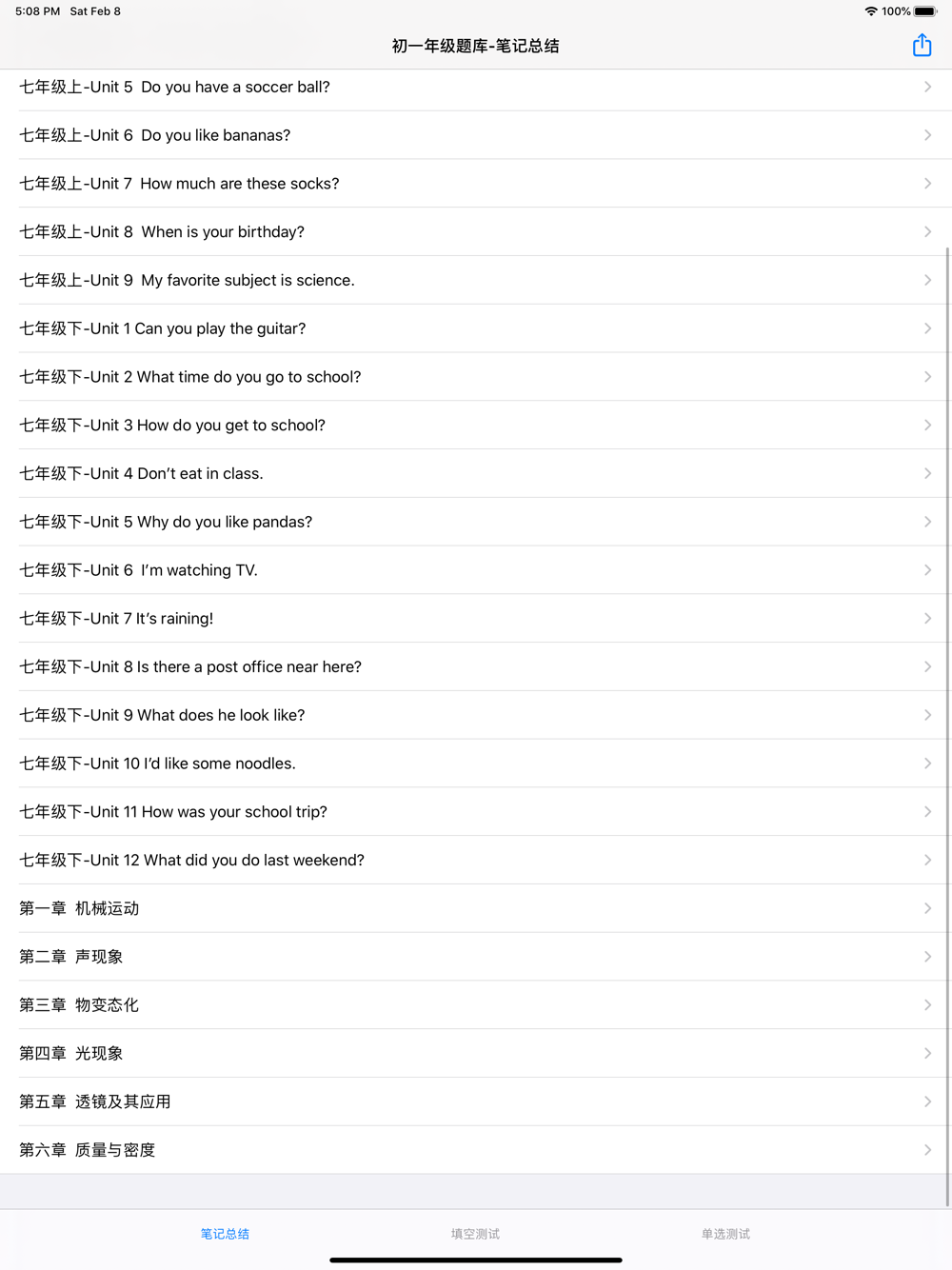Tap the share icon in top bar

tap(922, 46)
